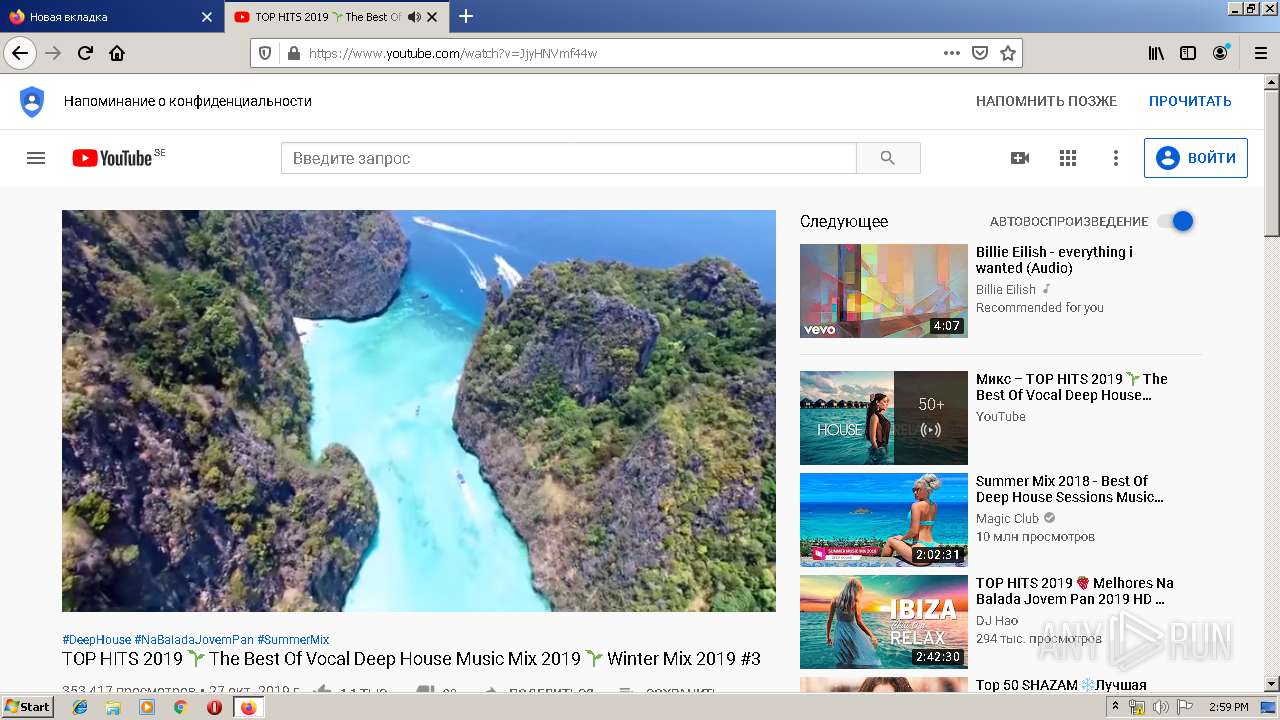This screenshot has width=1280, height=720.
Task: Click the #NaBaladaJovemPan hashtag
Action: (194, 640)
